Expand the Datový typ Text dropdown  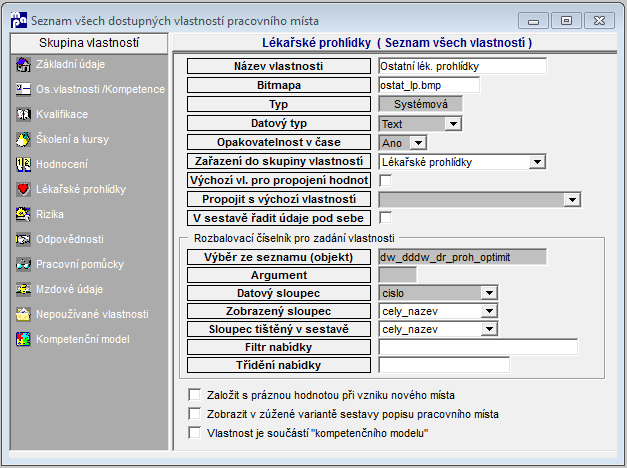click(453, 124)
